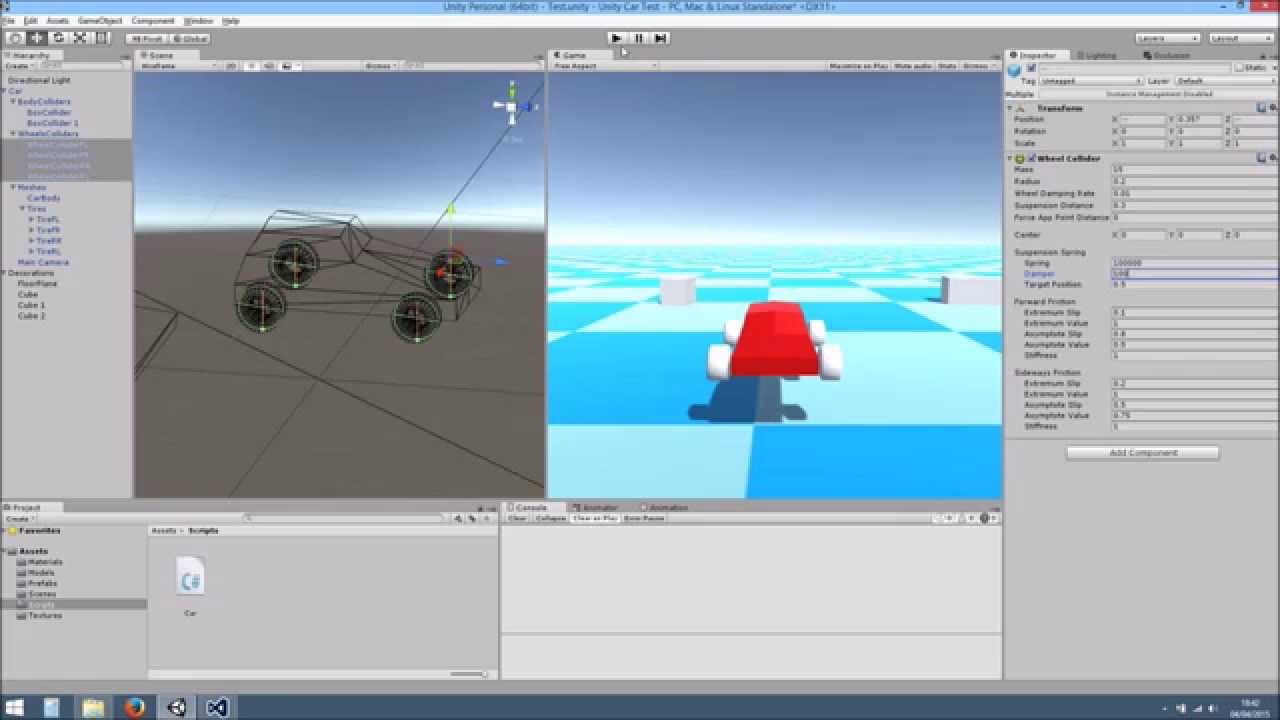Collapse the Transform component
1280x720 pixels.
(1010, 108)
